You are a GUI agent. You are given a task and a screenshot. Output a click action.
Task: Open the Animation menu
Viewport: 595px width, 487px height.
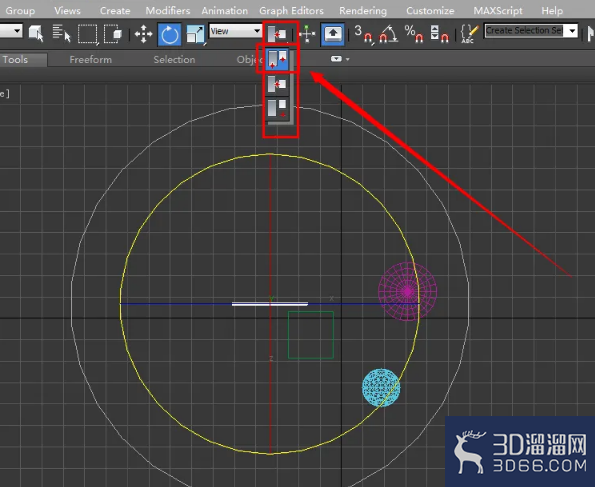pyautogui.click(x=225, y=11)
